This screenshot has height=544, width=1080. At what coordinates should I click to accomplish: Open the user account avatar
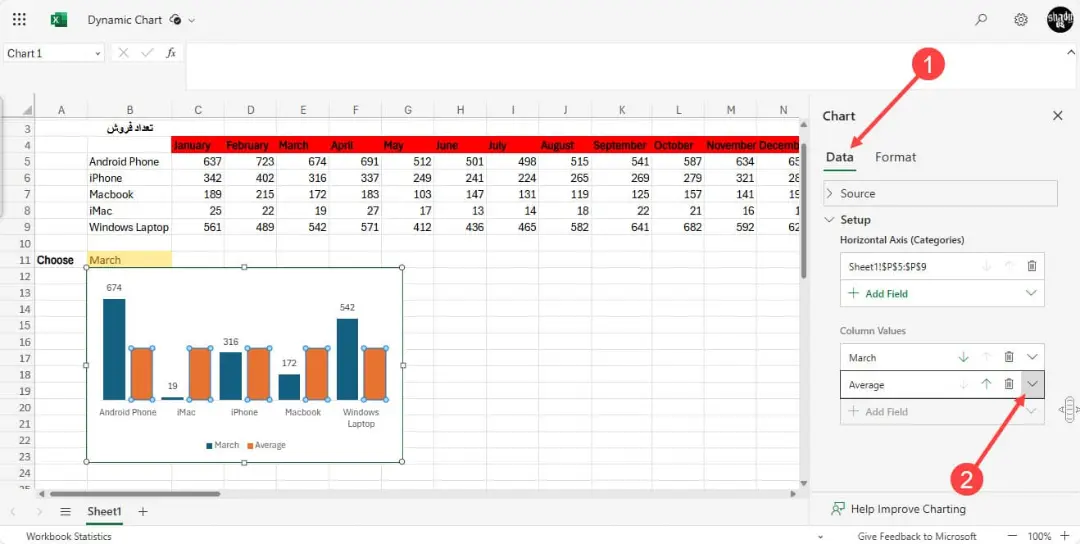pyautogui.click(x=1059, y=20)
